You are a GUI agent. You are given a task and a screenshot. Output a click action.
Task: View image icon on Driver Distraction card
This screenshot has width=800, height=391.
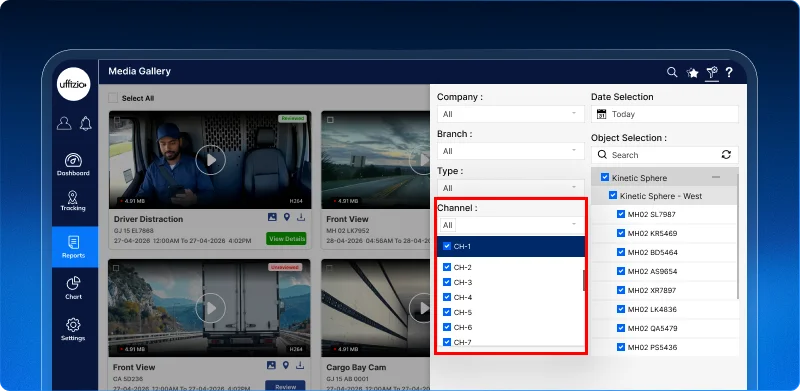pyautogui.click(x=272, y=217)
